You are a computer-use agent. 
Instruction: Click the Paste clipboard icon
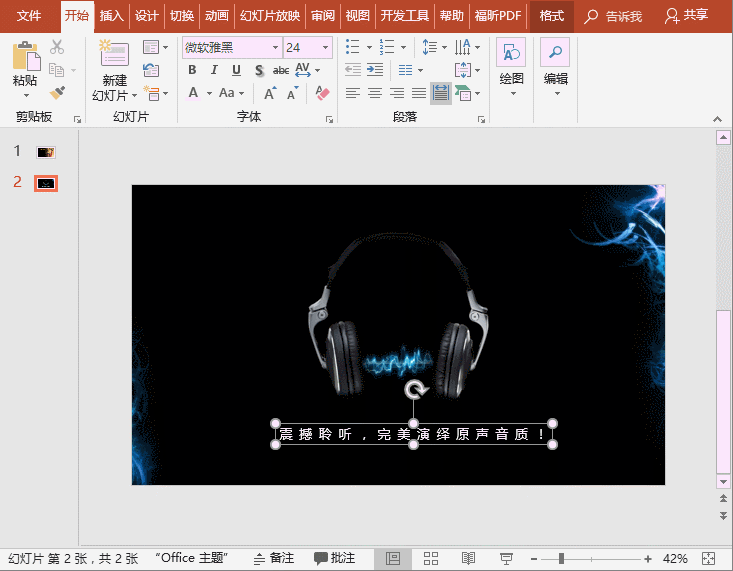tap(26, 56)
